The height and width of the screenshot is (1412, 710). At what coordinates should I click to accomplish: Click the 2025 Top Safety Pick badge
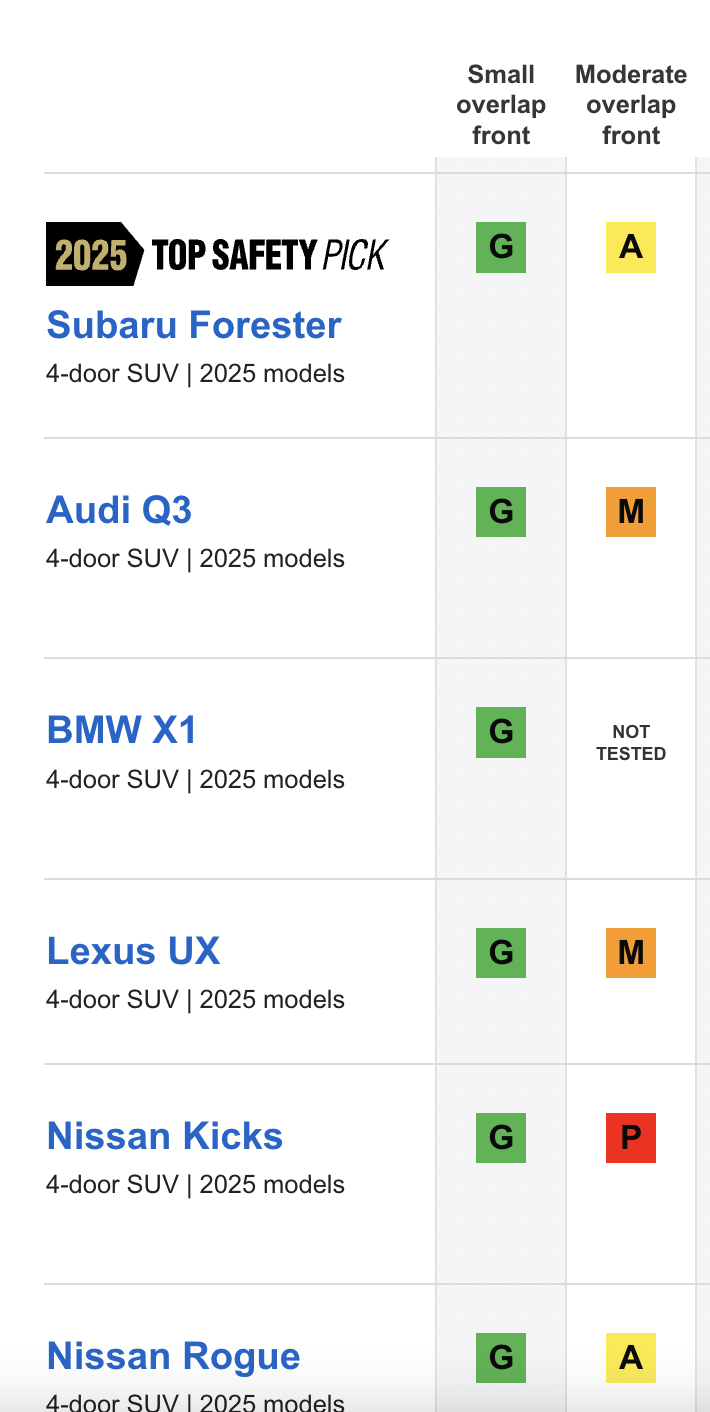pyautogui.click(x=217, y=254)
